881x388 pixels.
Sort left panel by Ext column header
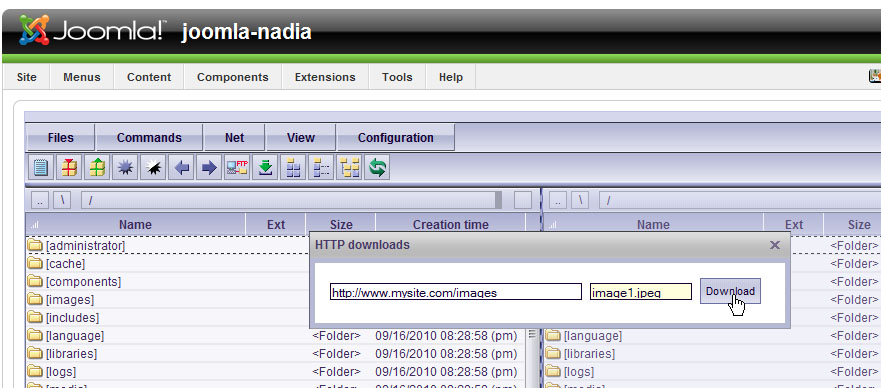pos(276,225)
